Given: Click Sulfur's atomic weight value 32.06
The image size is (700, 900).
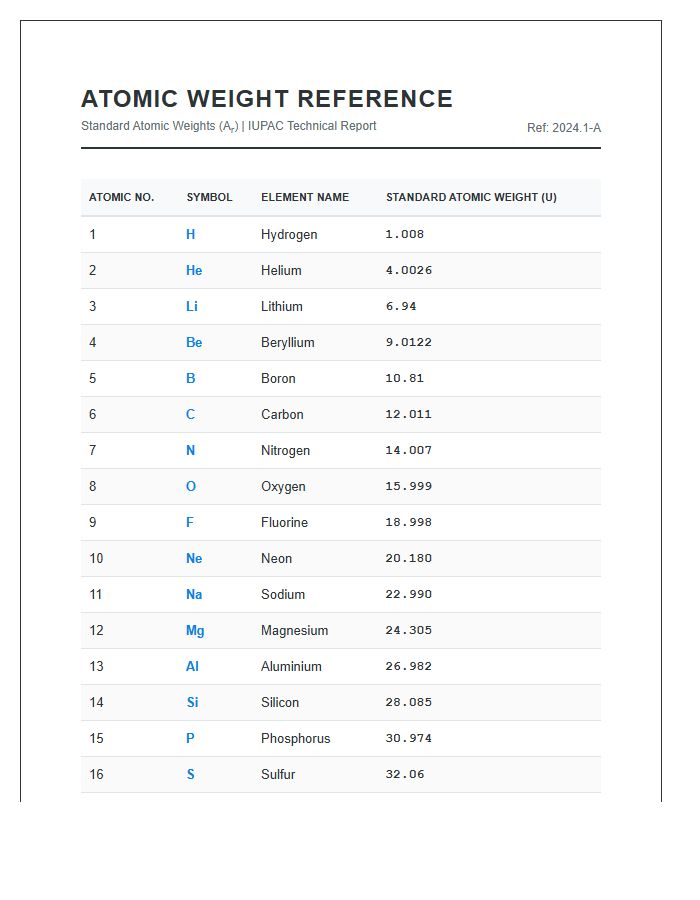Looking at the screenshot, I should point(405,774).
